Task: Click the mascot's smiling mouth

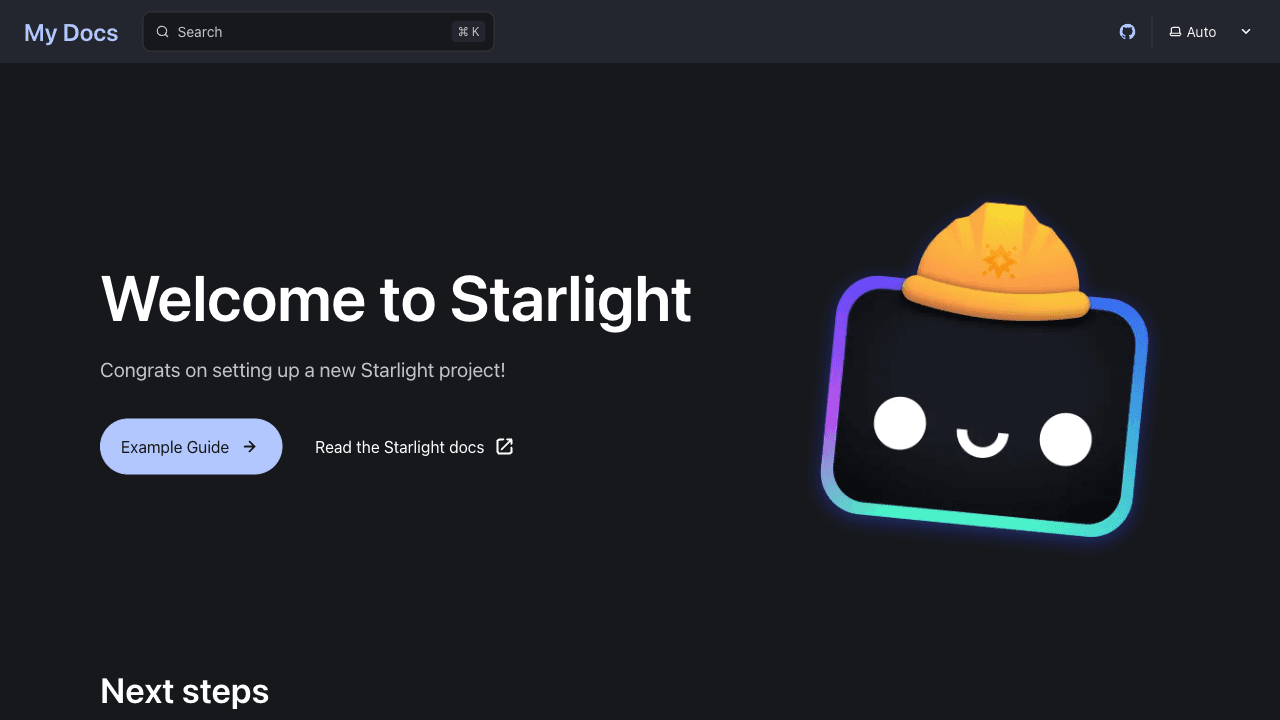Action: (x=982, y=442)
